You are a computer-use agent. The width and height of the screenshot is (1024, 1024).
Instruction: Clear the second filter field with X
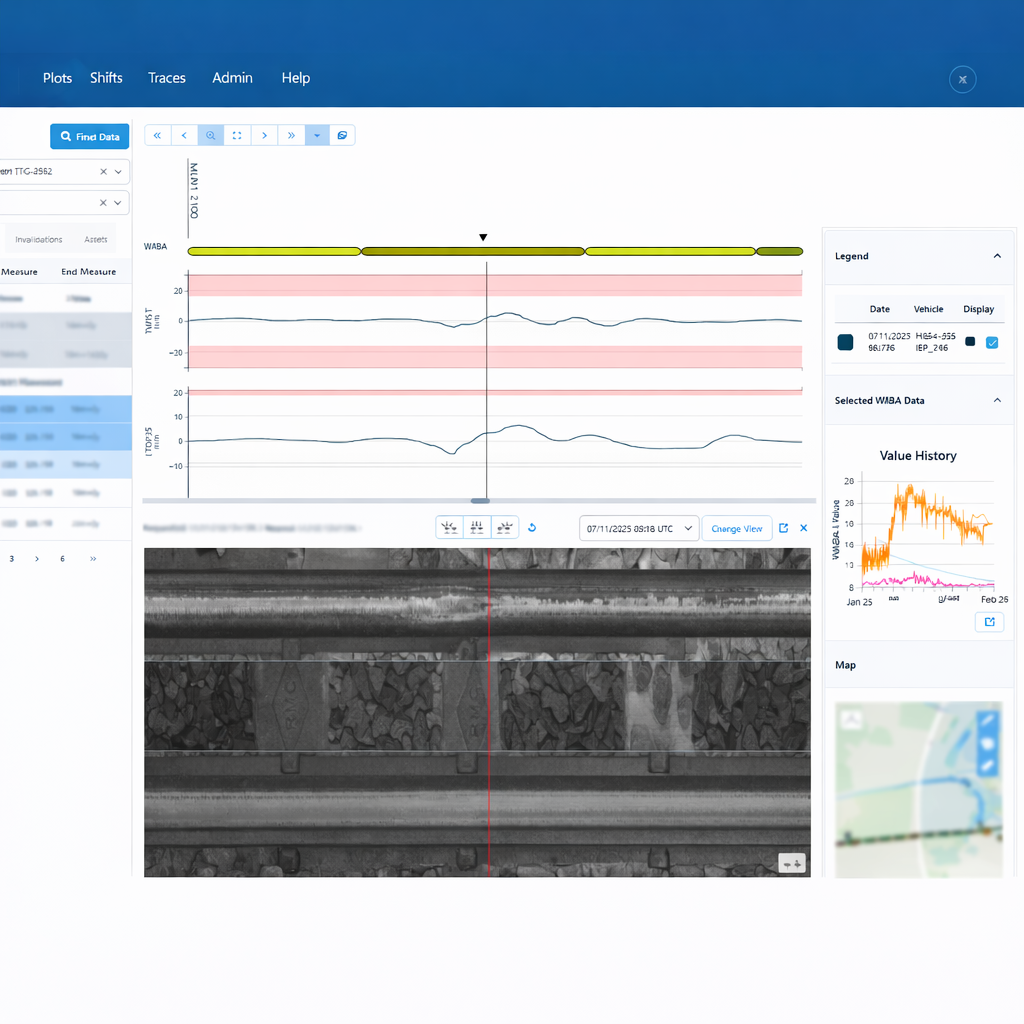(x=103, y=203)
